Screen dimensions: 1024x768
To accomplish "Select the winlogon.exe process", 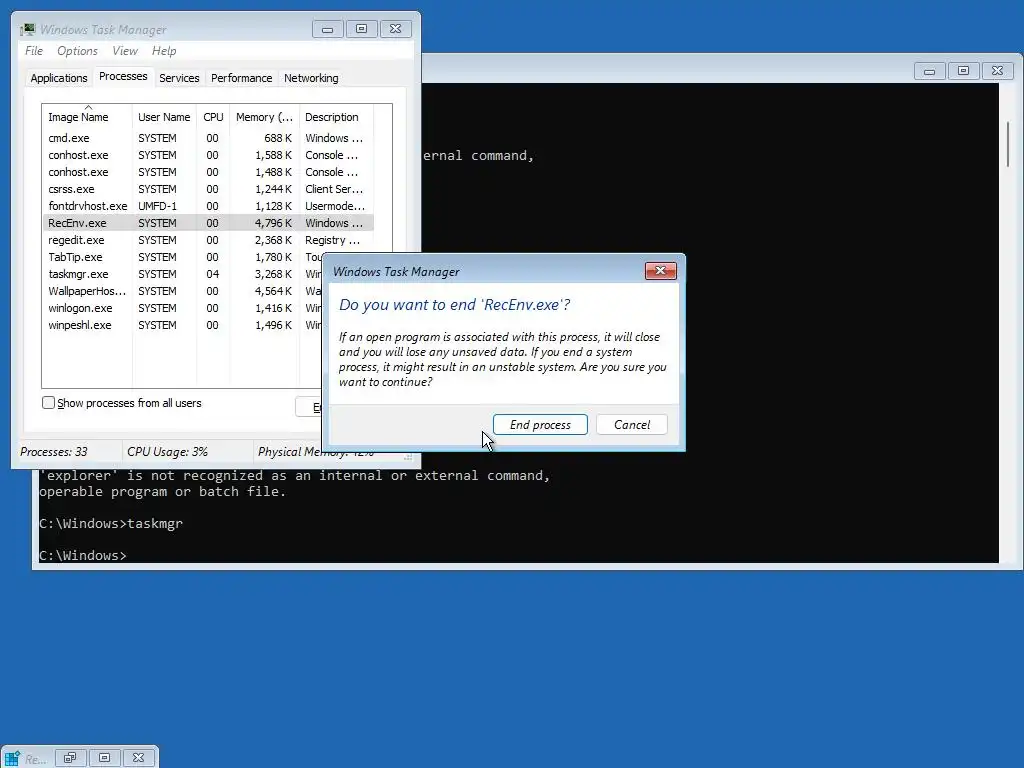I will (x=182, y=308).
